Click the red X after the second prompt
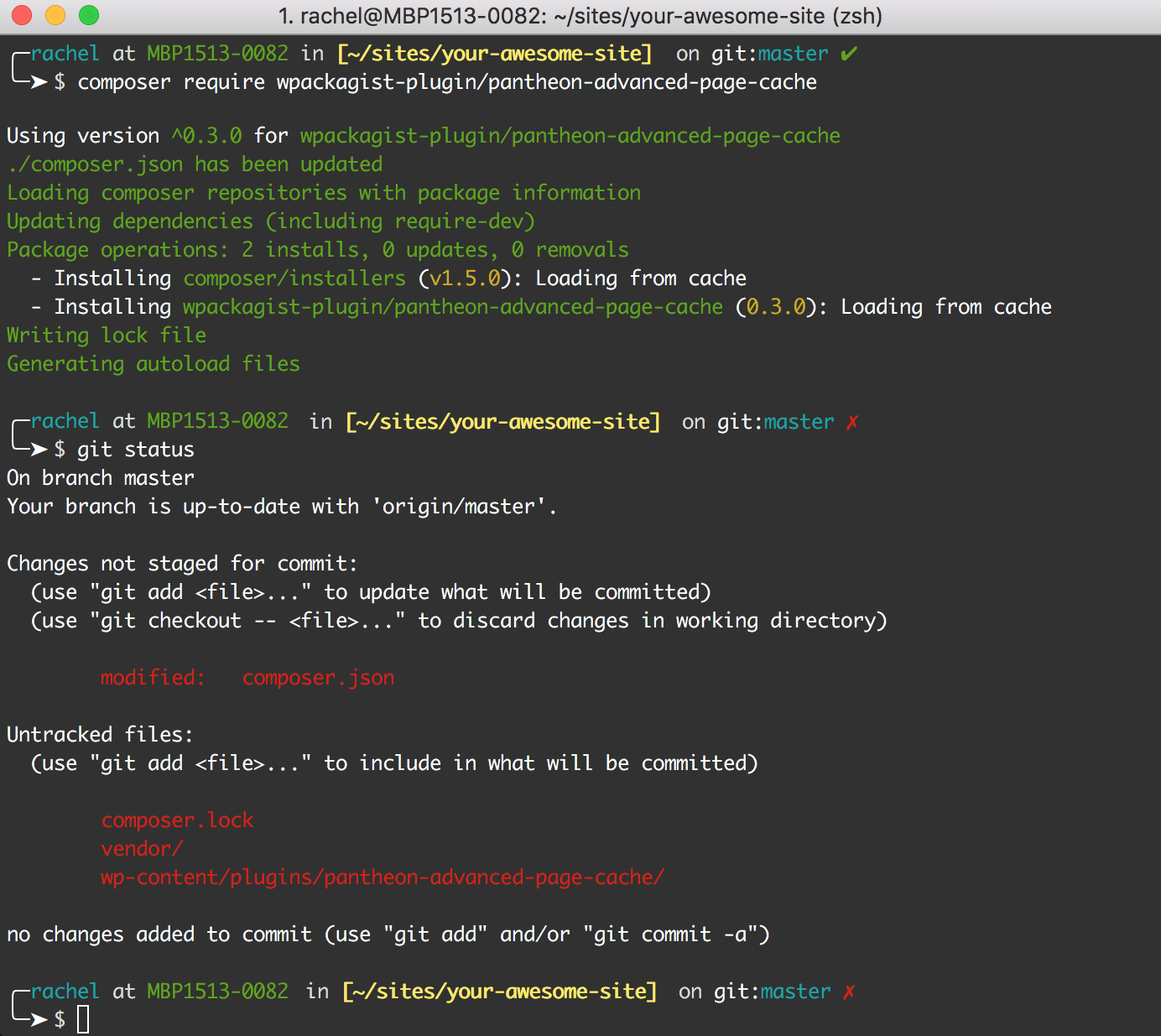The width and height of the screenshot is (1161, 1036). (852, 422)
